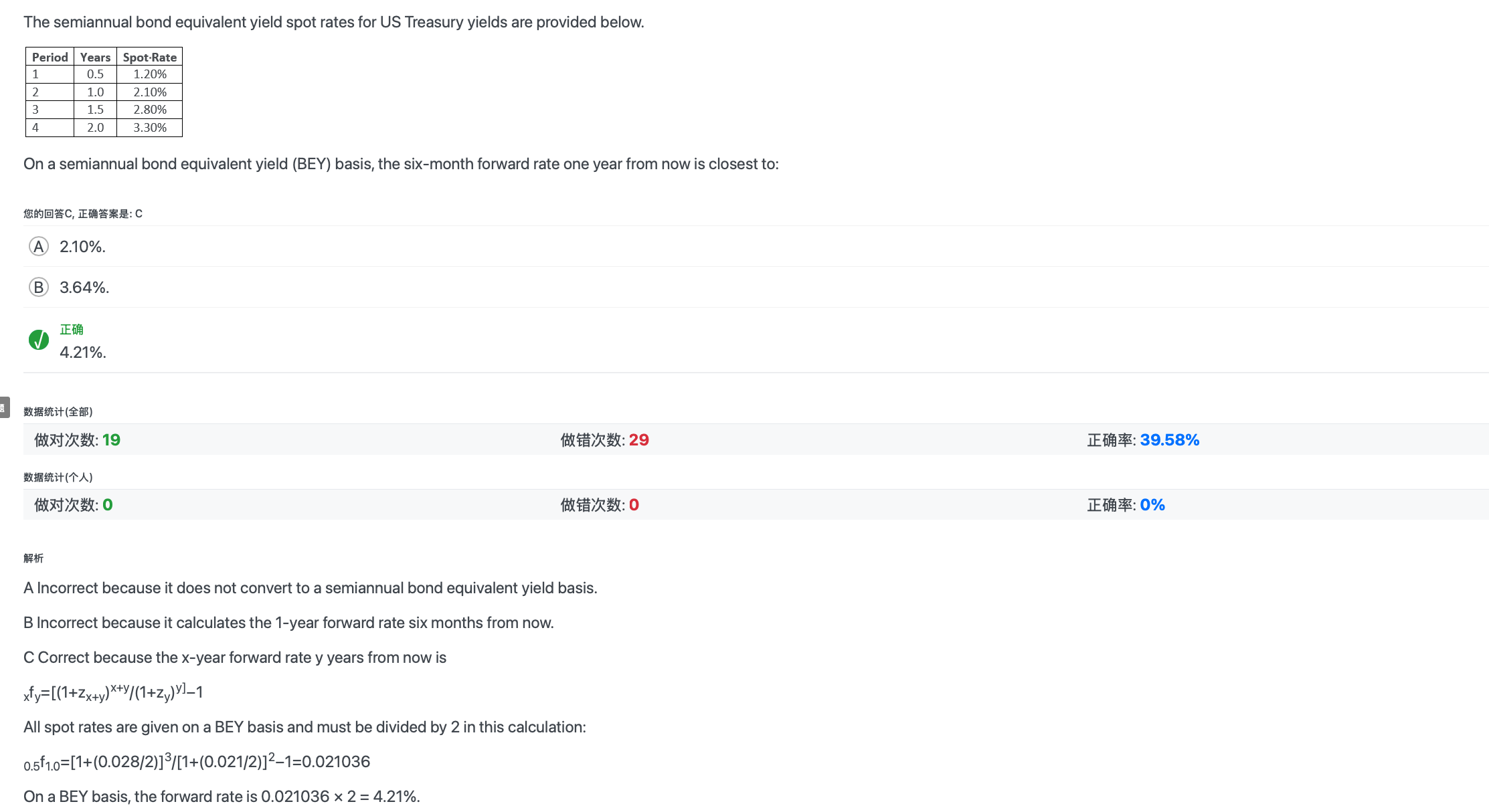Click the overall accuracy 39.58% value
1489x812 pixels.
click(1169, 440)
